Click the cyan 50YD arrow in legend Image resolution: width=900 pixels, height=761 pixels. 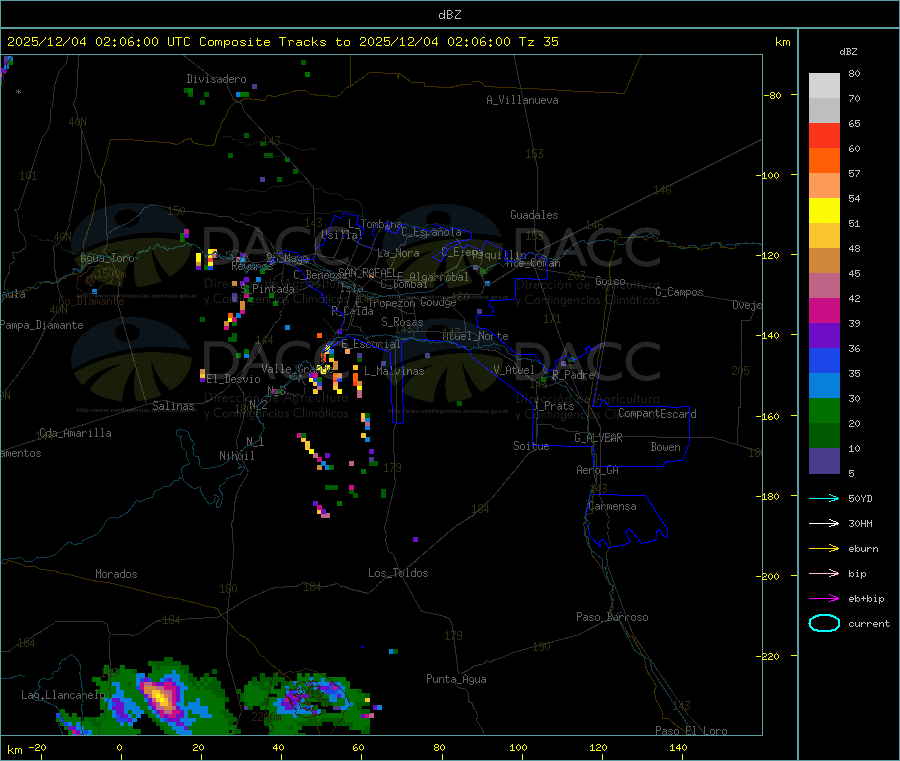coord(824,498)
